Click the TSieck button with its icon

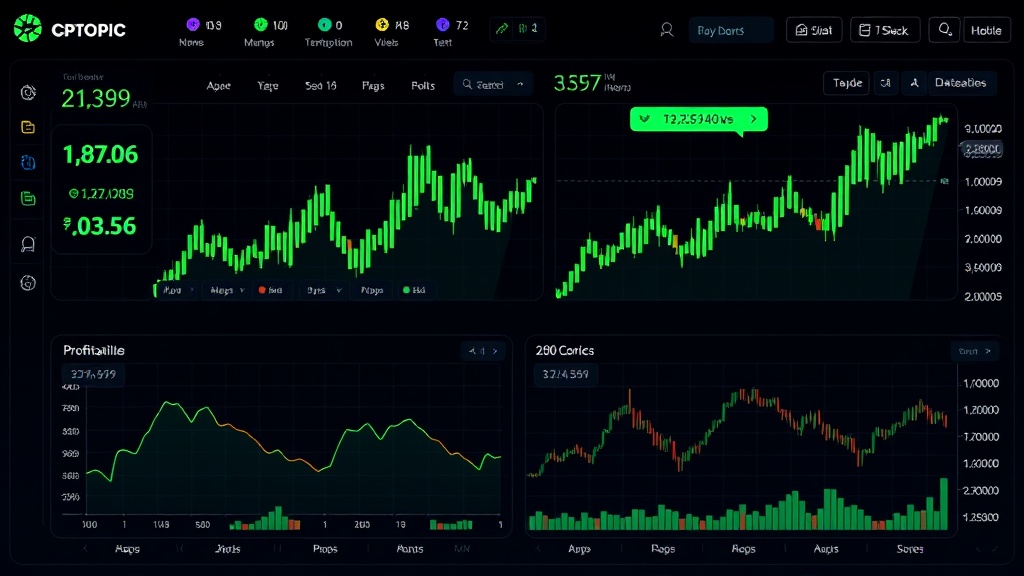(x=885, y=30)
